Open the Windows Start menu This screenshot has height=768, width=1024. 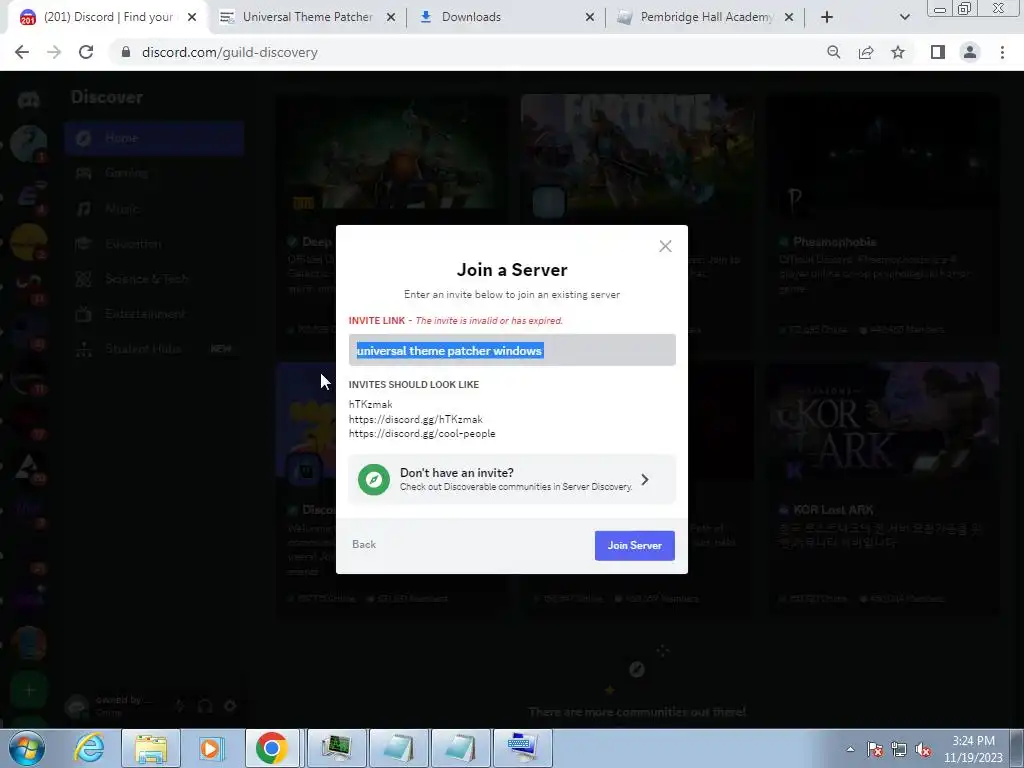(27, 748)
